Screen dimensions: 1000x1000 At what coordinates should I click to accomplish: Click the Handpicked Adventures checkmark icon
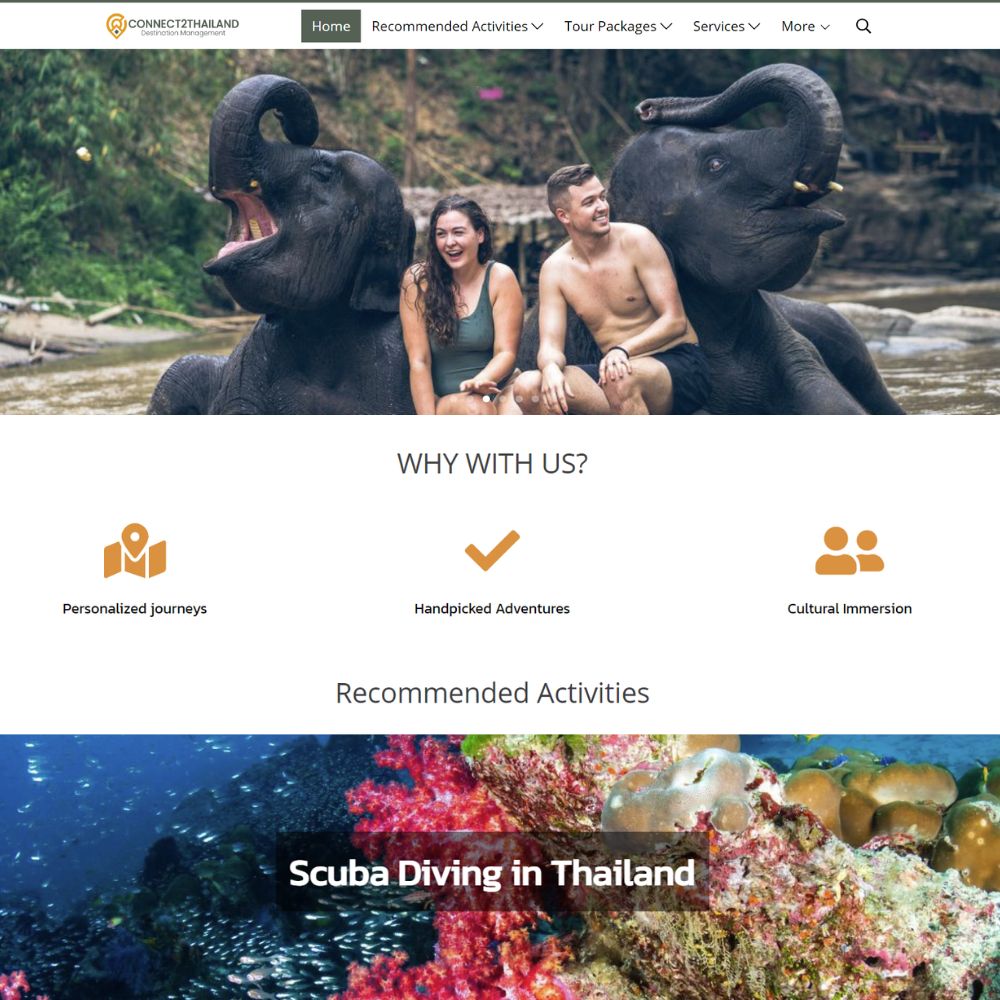(492, 550)
